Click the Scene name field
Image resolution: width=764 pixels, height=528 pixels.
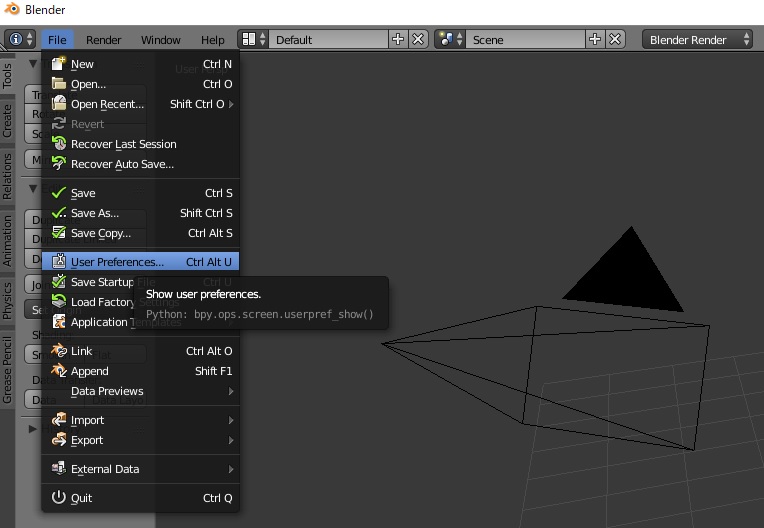[x=526, y=39]
